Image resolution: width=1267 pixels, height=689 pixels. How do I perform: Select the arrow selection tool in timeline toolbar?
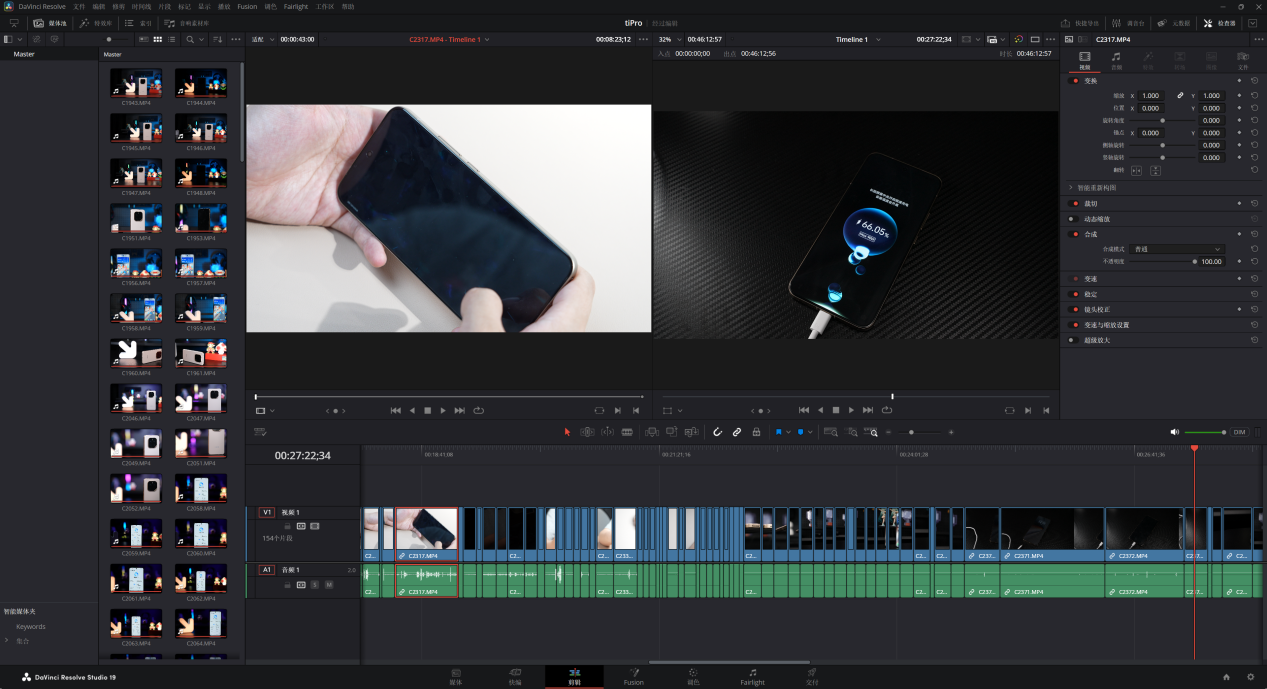point(567,432)
